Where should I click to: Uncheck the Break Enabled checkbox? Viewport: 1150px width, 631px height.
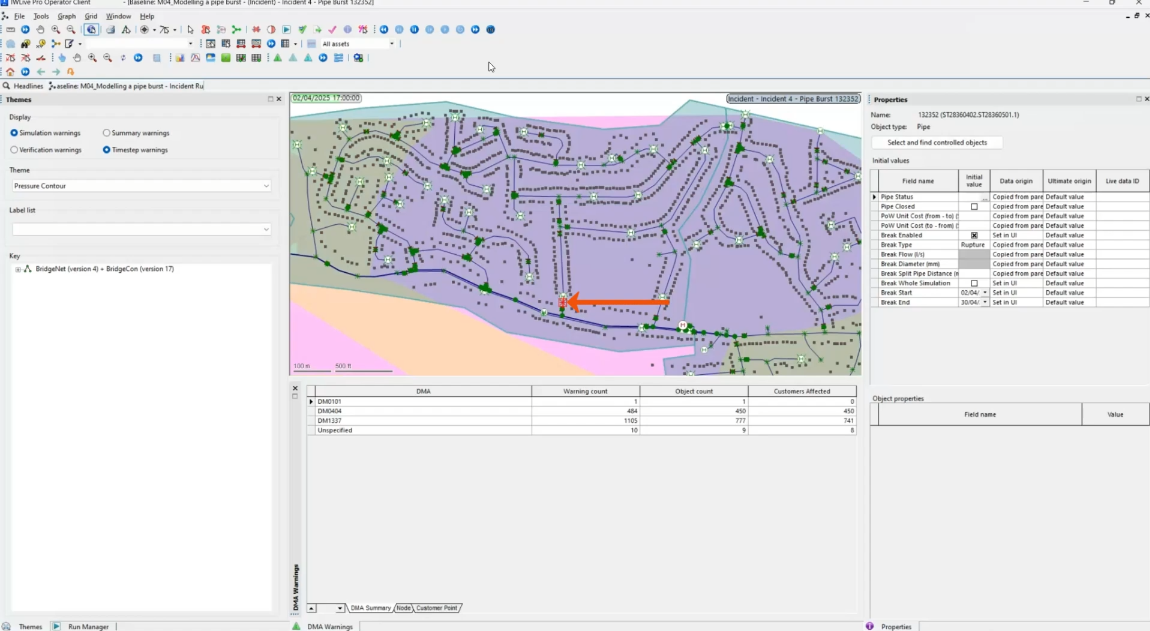pyautogui.click(x=973, y=235)
